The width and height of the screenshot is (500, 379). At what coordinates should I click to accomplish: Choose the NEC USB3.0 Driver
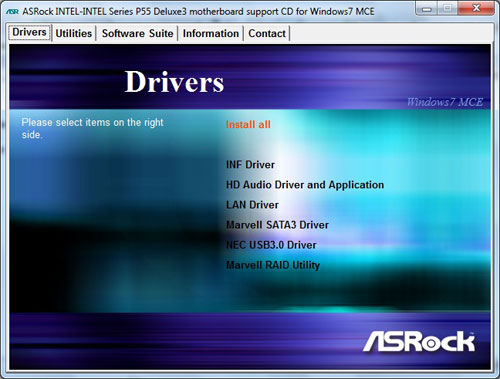click(271, 245)
